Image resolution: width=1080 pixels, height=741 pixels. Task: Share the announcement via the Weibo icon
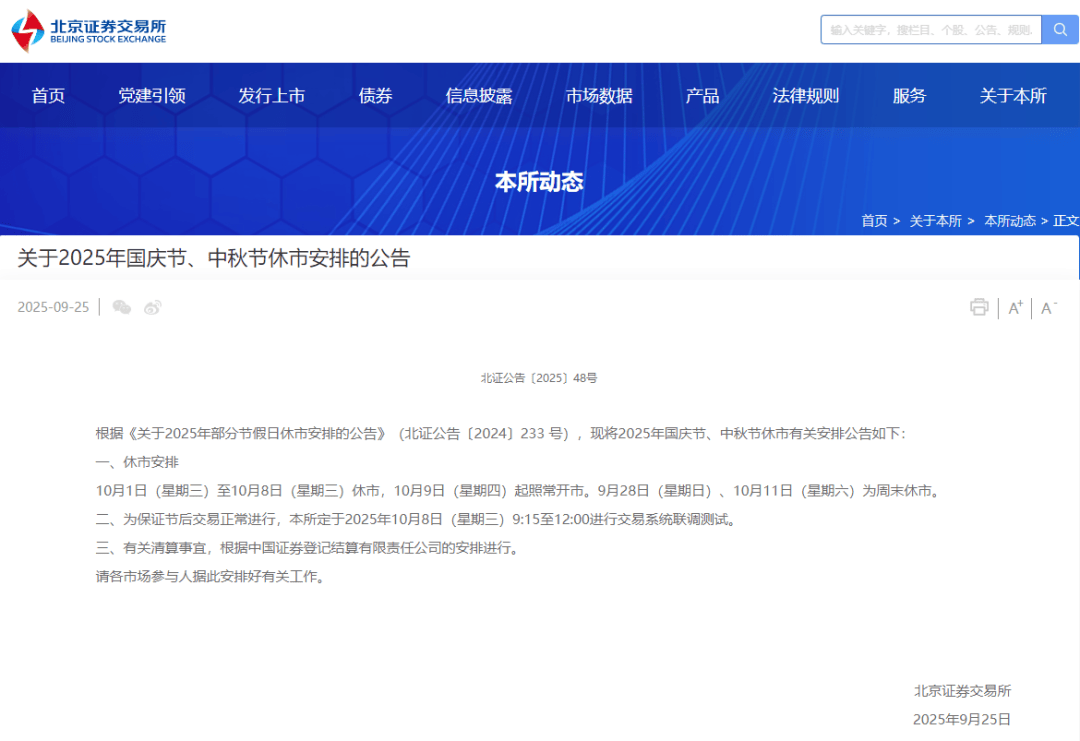pyautogui.click(x=152, y=307)
